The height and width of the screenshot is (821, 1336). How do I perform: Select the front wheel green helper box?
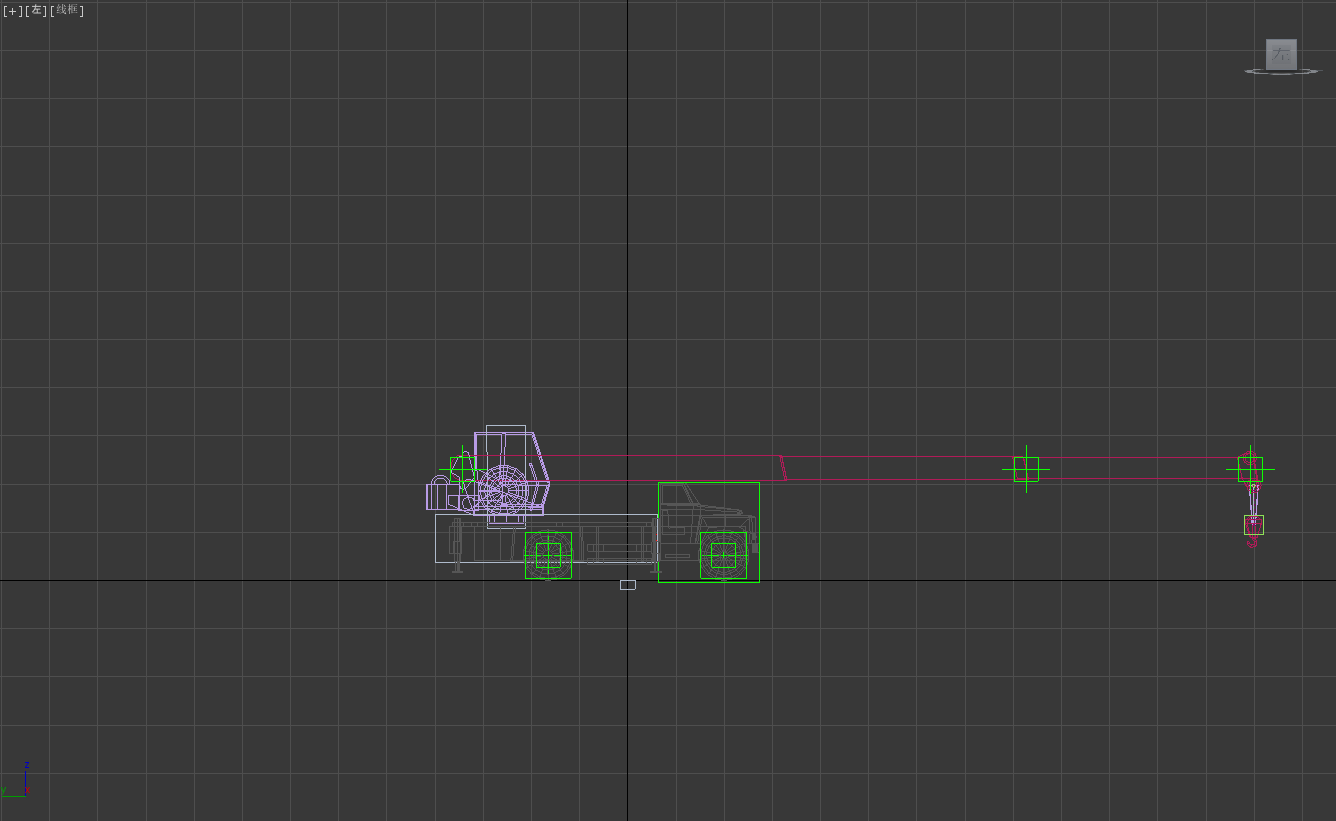click(x=723, y=555)
